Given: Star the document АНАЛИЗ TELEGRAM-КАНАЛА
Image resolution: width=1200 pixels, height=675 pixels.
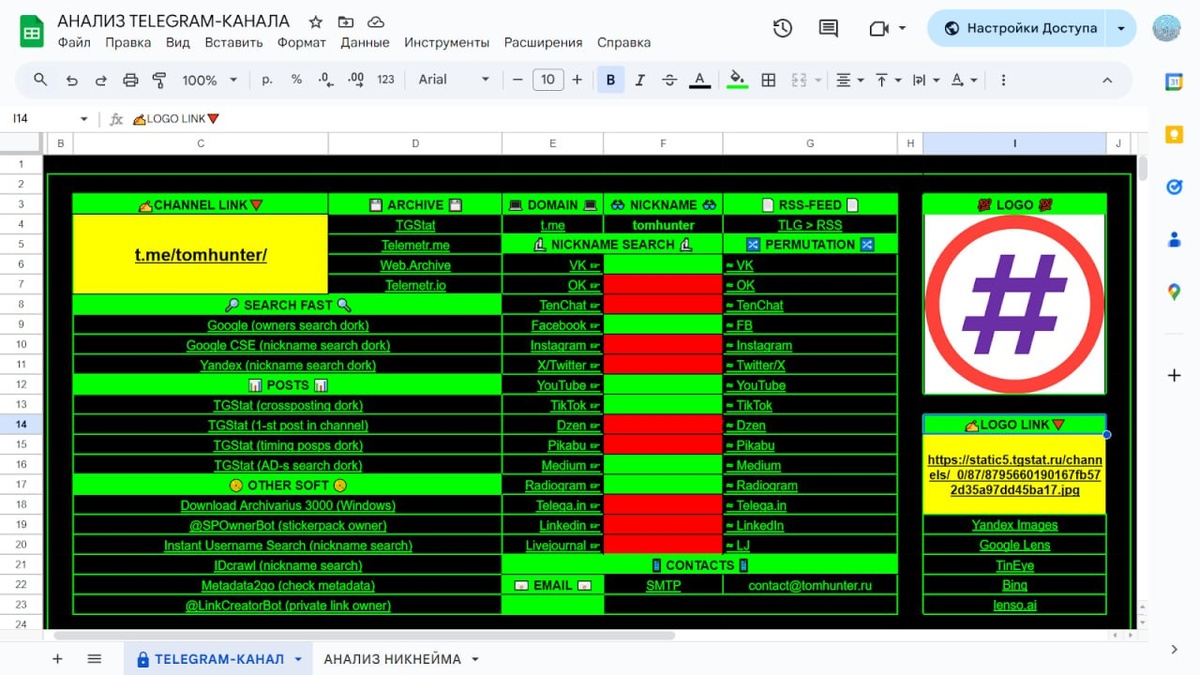Looking at the screenshot, I should point(316,21).
